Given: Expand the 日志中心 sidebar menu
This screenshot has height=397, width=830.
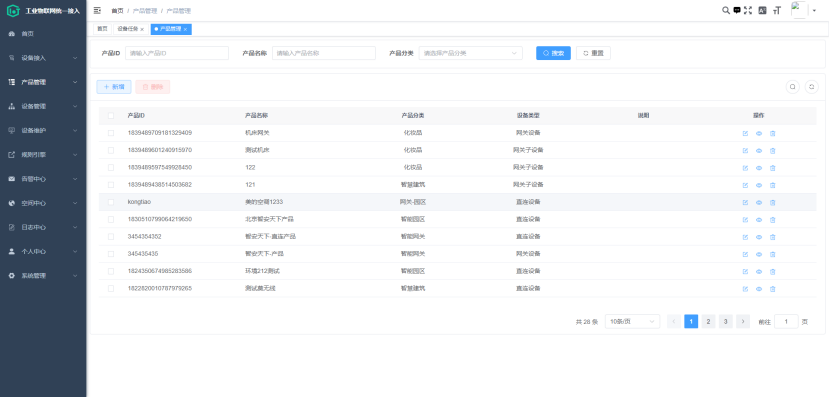Looking at the screenshot, I should pos(43,228).
